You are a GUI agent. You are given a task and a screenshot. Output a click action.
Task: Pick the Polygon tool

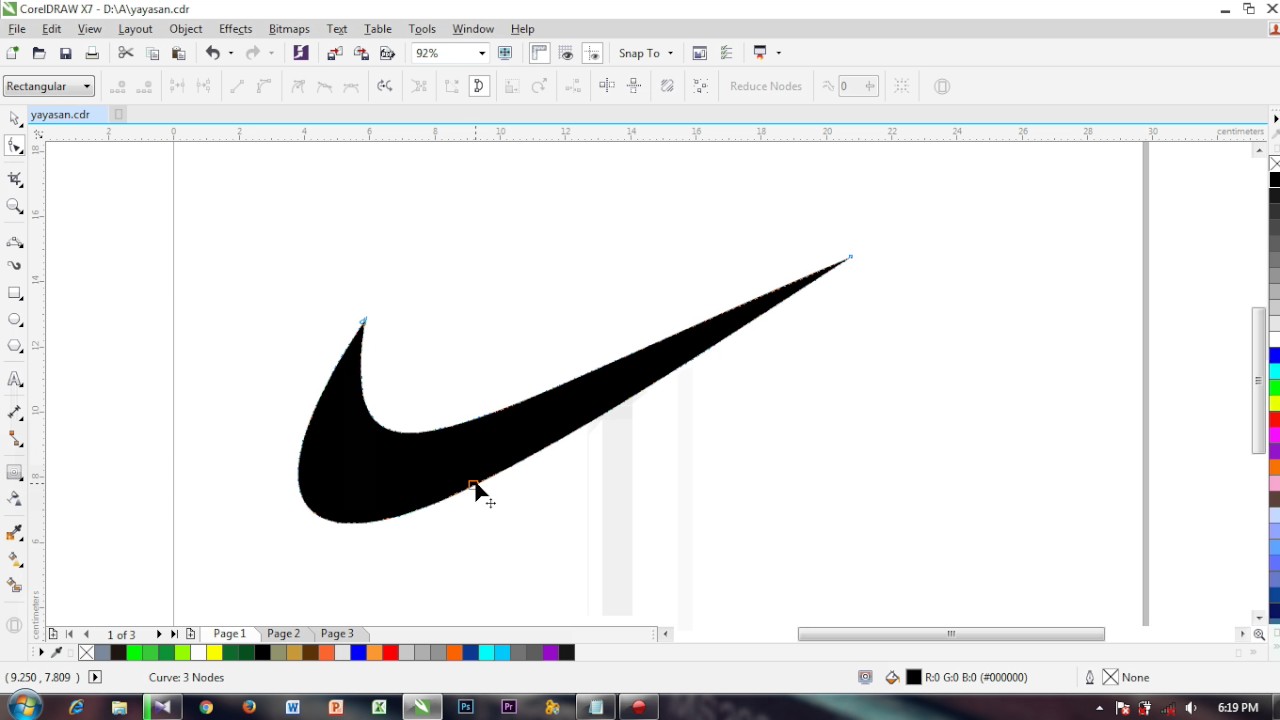(x=15, y=346)
